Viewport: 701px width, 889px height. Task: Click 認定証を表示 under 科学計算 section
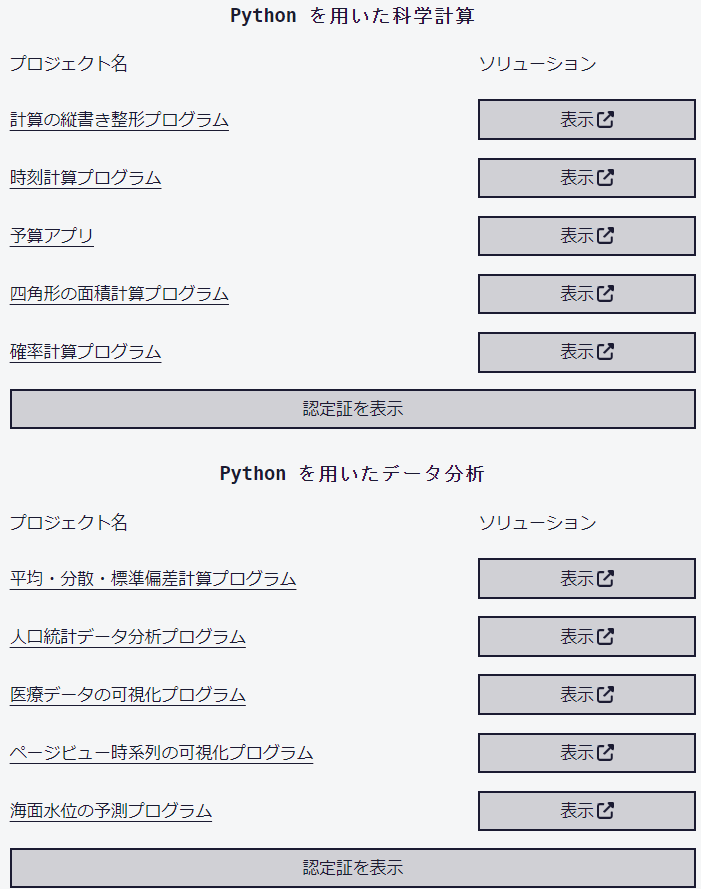(353, 409)
